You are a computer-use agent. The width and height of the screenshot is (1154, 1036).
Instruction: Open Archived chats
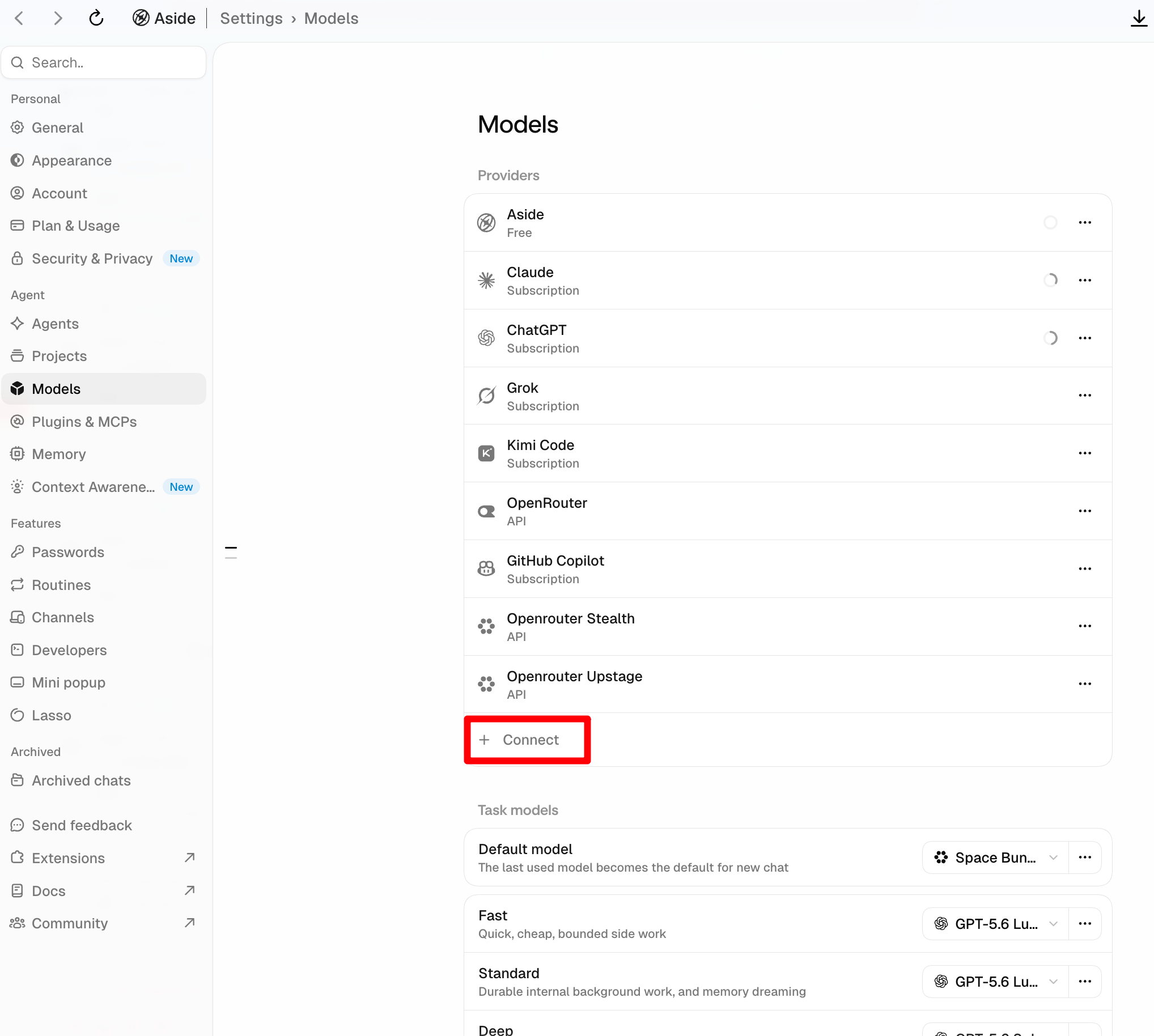point(104,781)
